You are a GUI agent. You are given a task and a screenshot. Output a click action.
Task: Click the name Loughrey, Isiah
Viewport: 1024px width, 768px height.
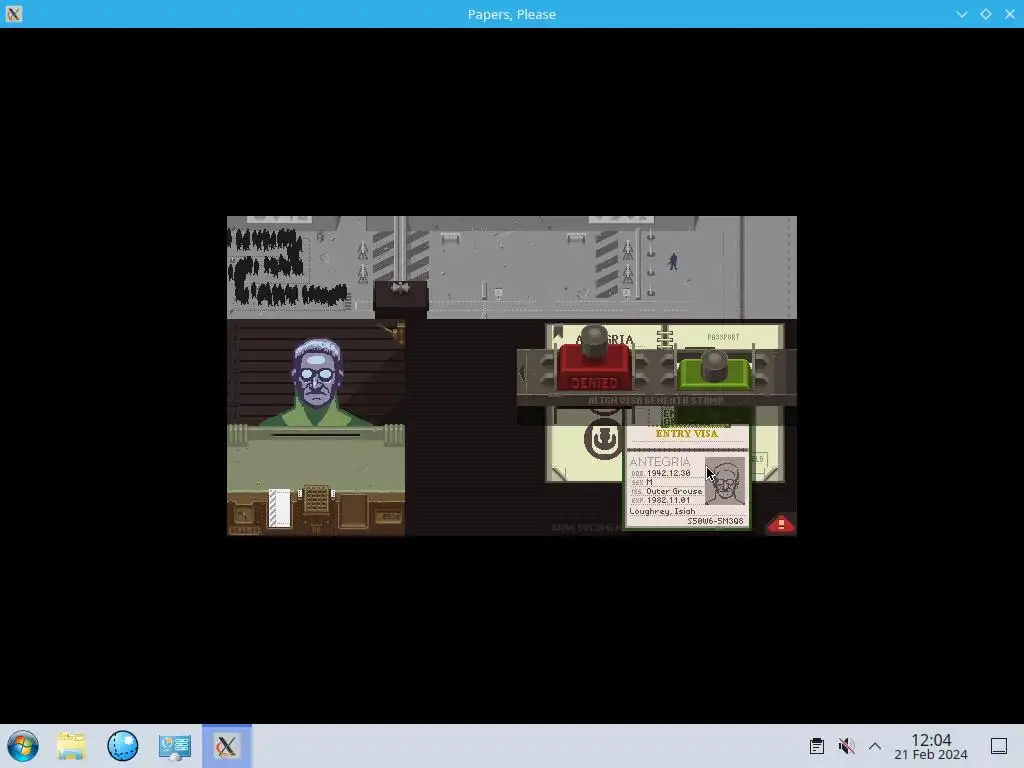coord(662,511)
